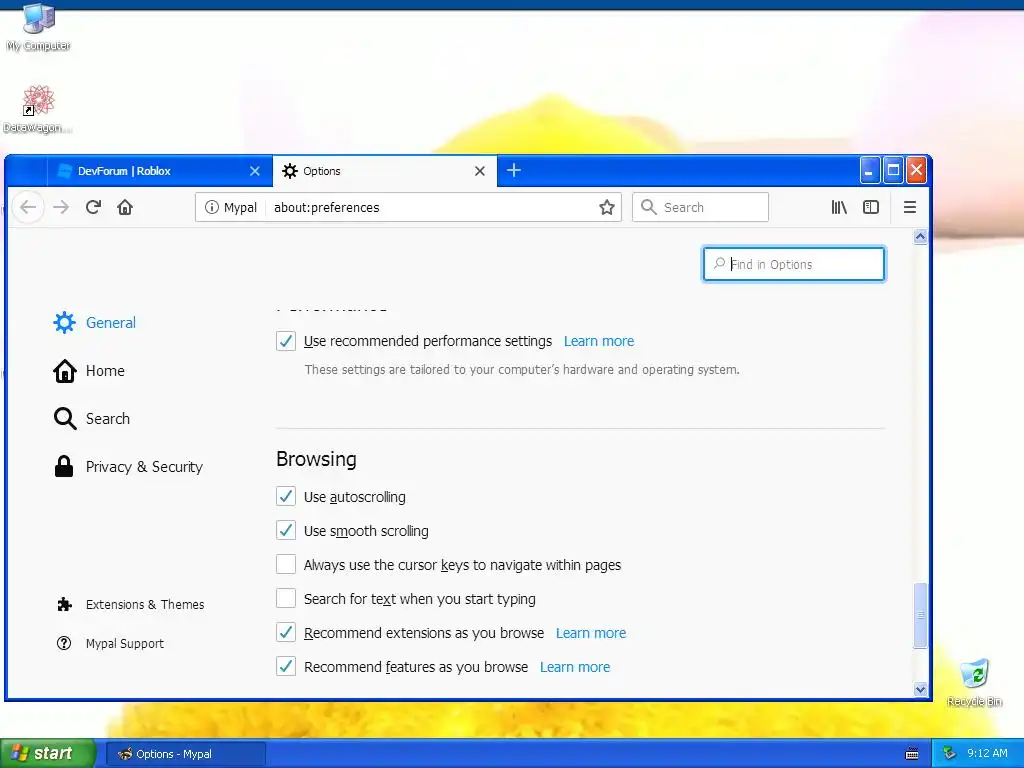The image size is (1024, 768).
Task: Toggle Use smooth scrolling checkbox
Action: [x=286, y=530]
